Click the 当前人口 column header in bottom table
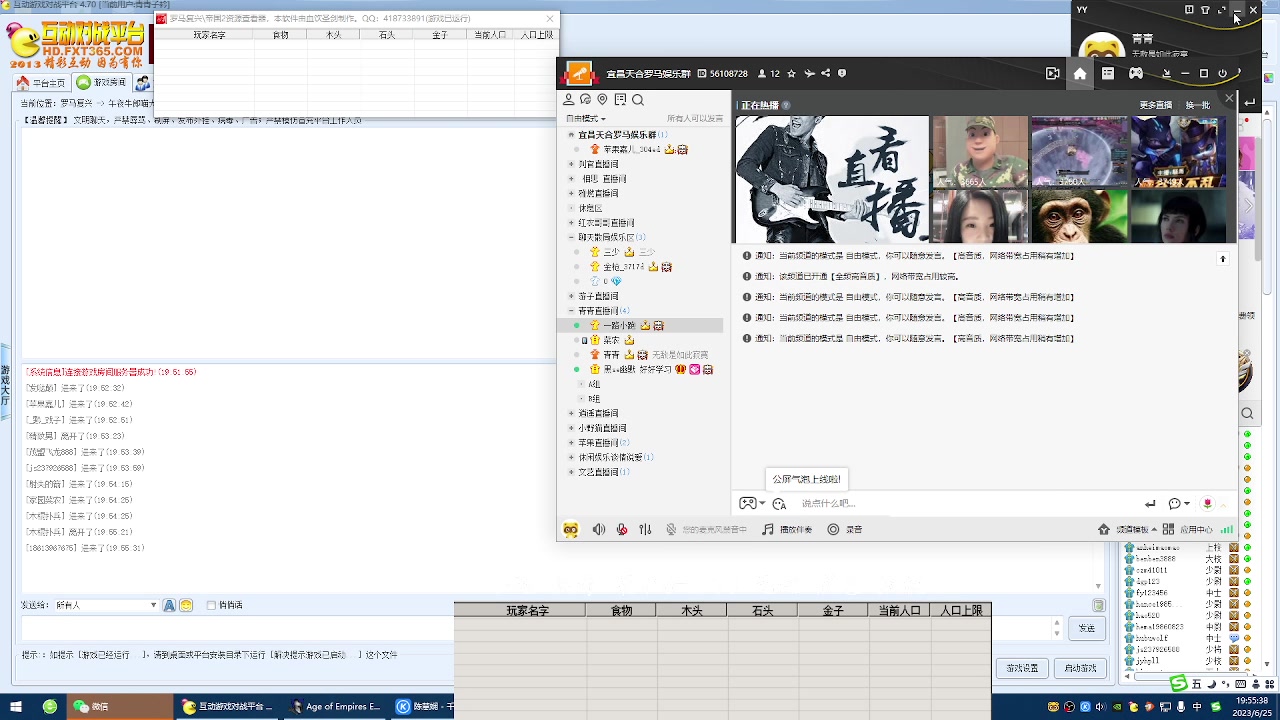Viewport: 1280px width, 720px height. click(x=899, y=610)
